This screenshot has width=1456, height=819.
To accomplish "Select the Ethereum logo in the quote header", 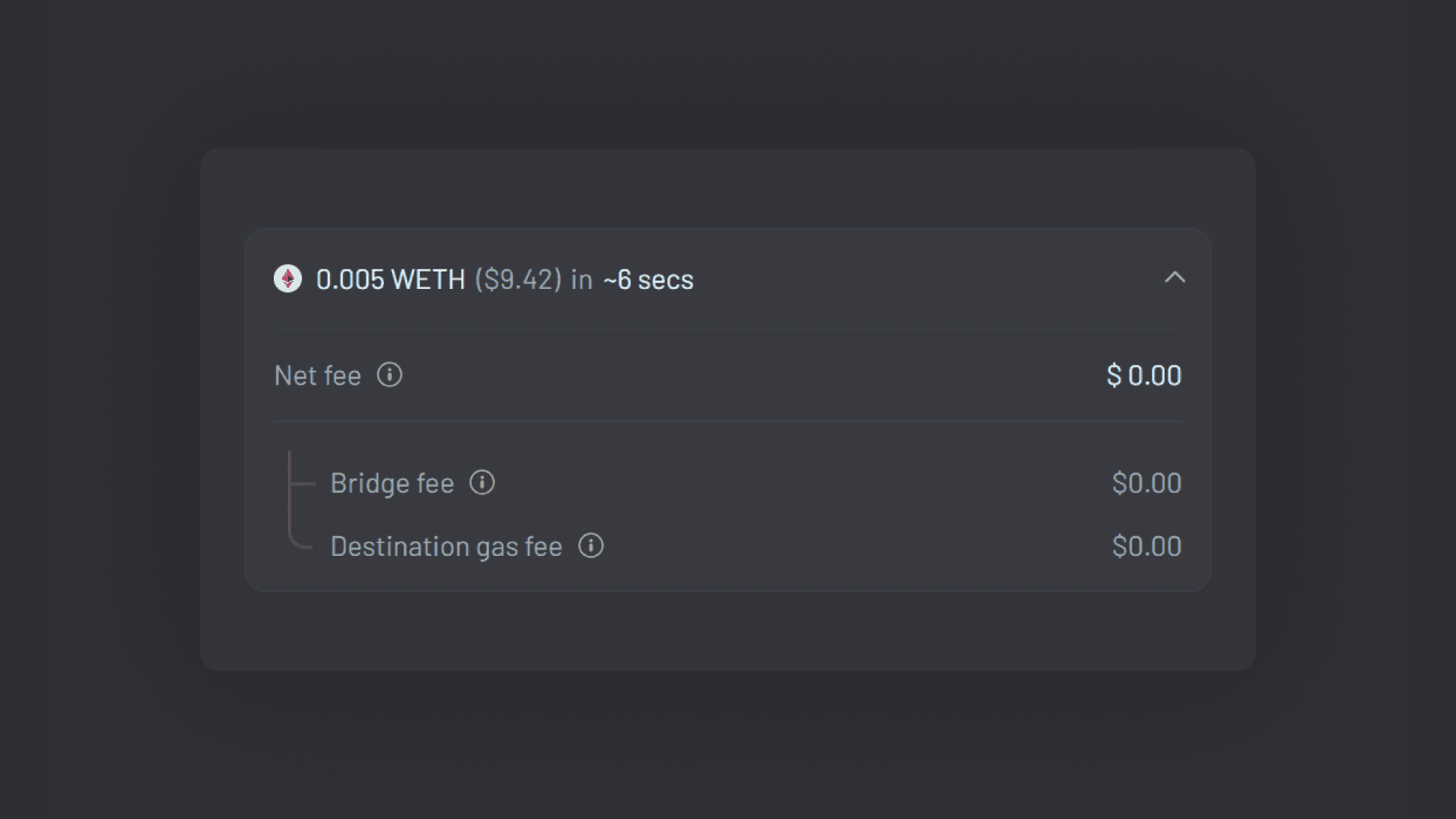I will 289,279.
